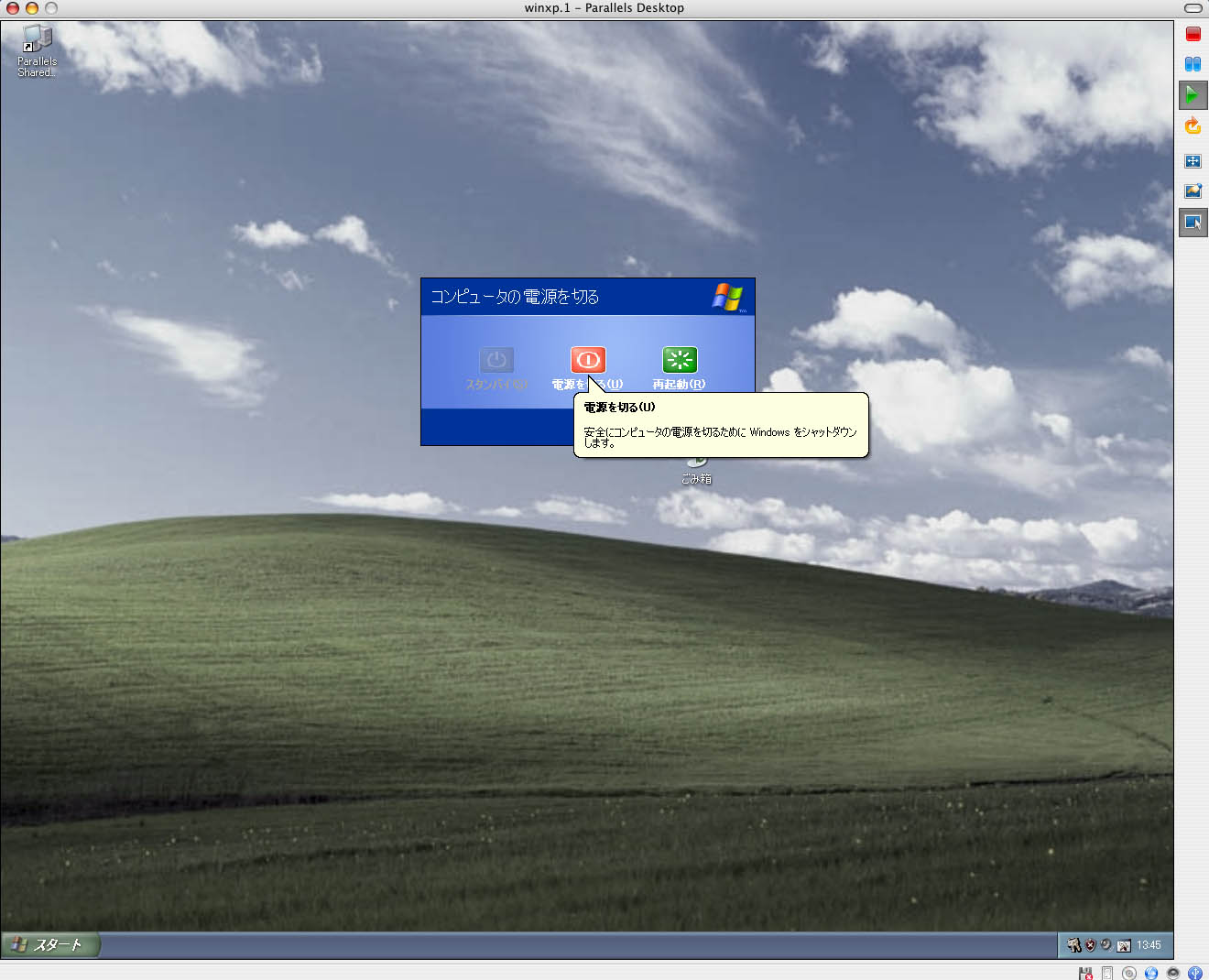Click the orange reset arrow icon
1209x980 pixels.
coord(1193,125)
